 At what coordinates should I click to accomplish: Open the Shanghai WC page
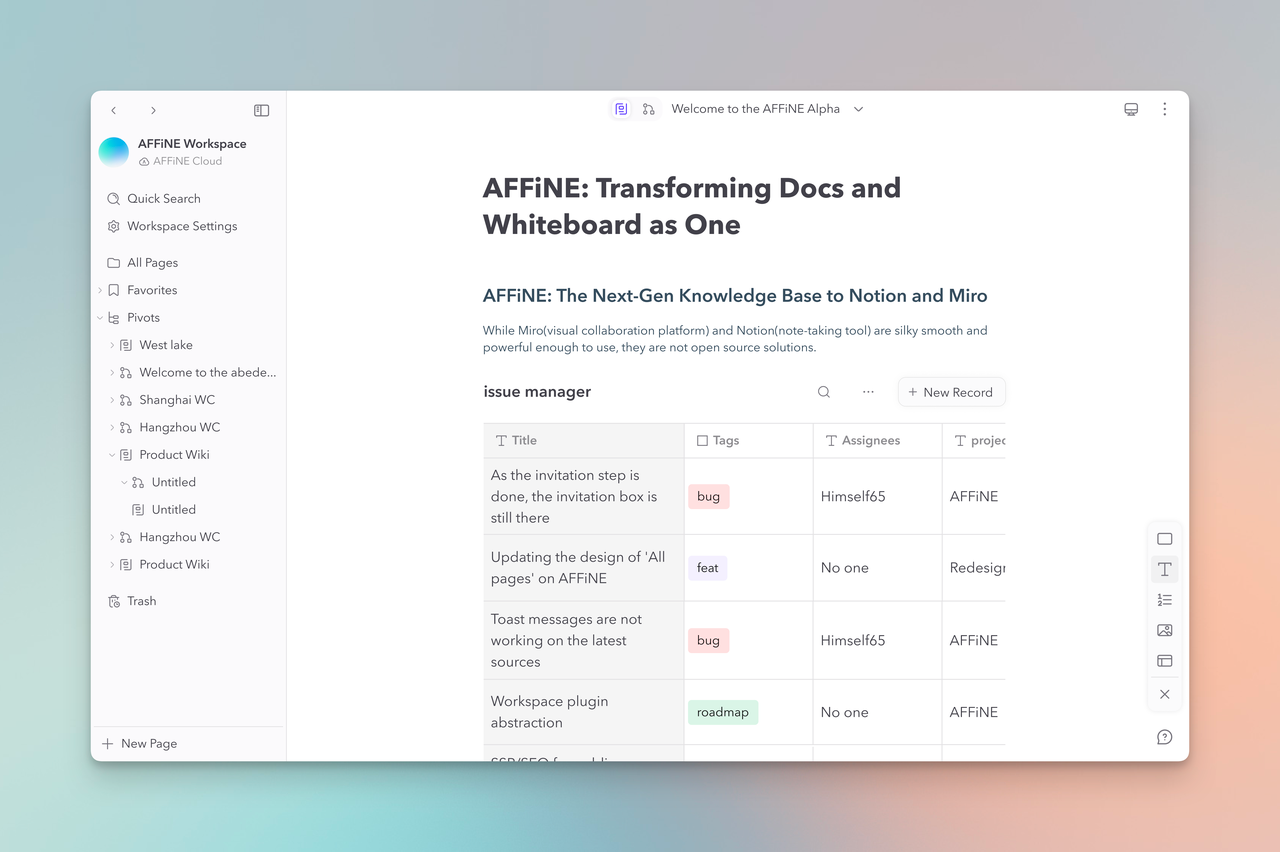click(177, 400)
